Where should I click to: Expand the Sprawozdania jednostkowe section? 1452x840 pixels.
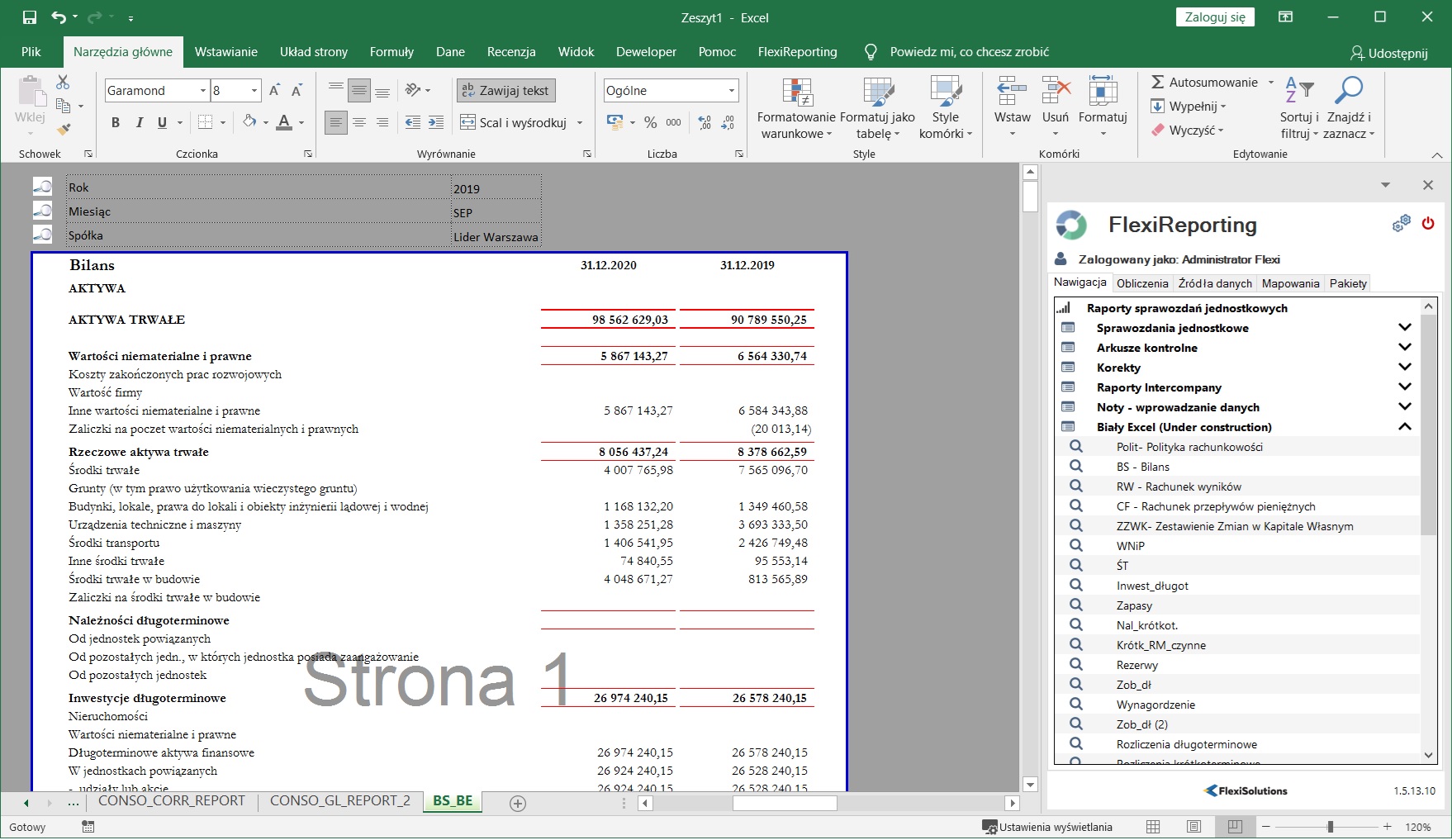click(1404, 328)
